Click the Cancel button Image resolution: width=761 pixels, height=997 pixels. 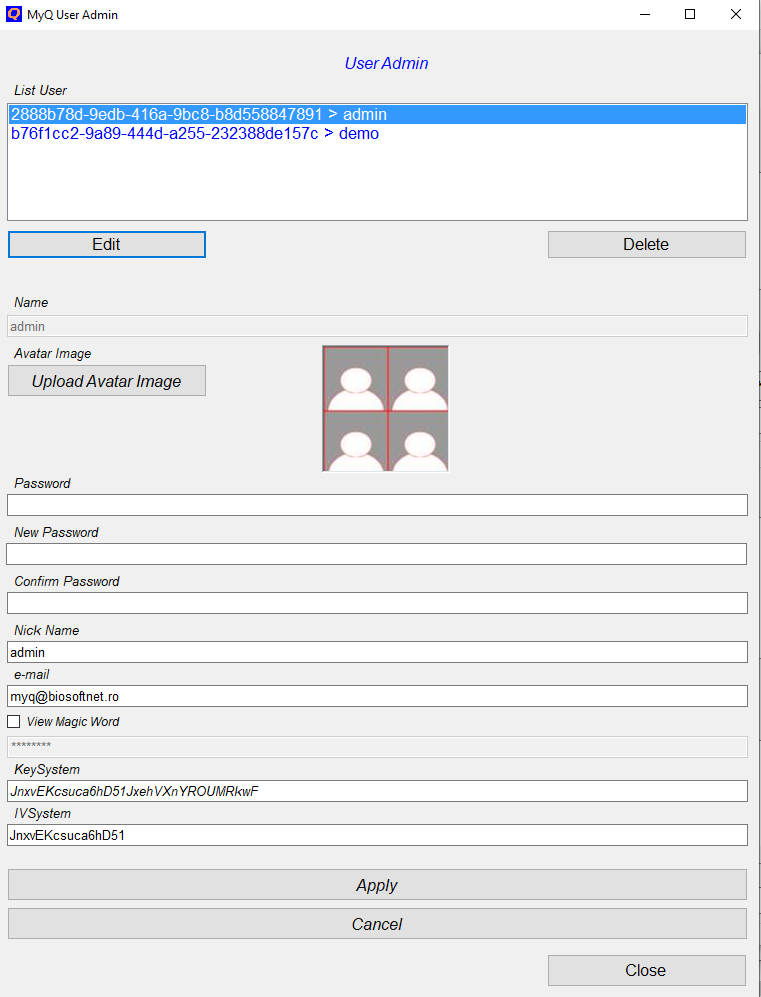[x=378, y=924]
